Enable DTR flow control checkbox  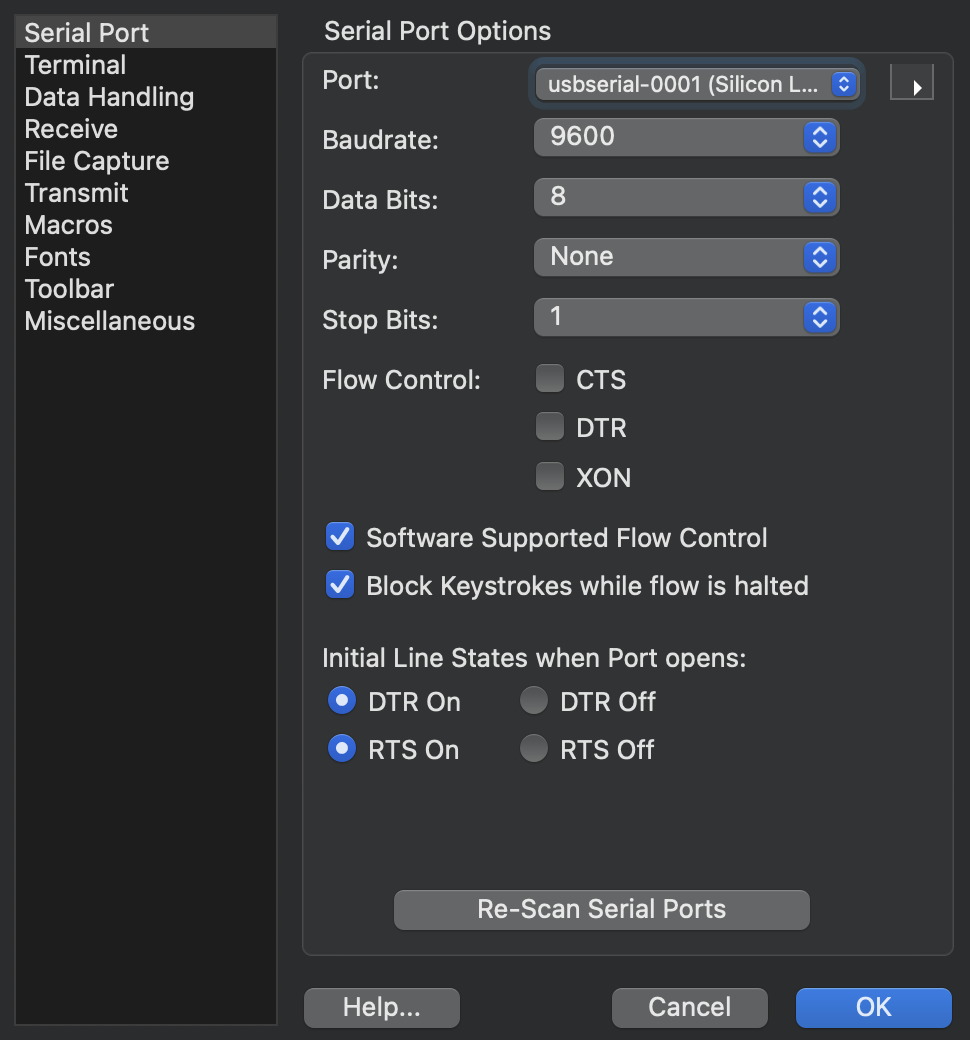[x=550, y=428]
